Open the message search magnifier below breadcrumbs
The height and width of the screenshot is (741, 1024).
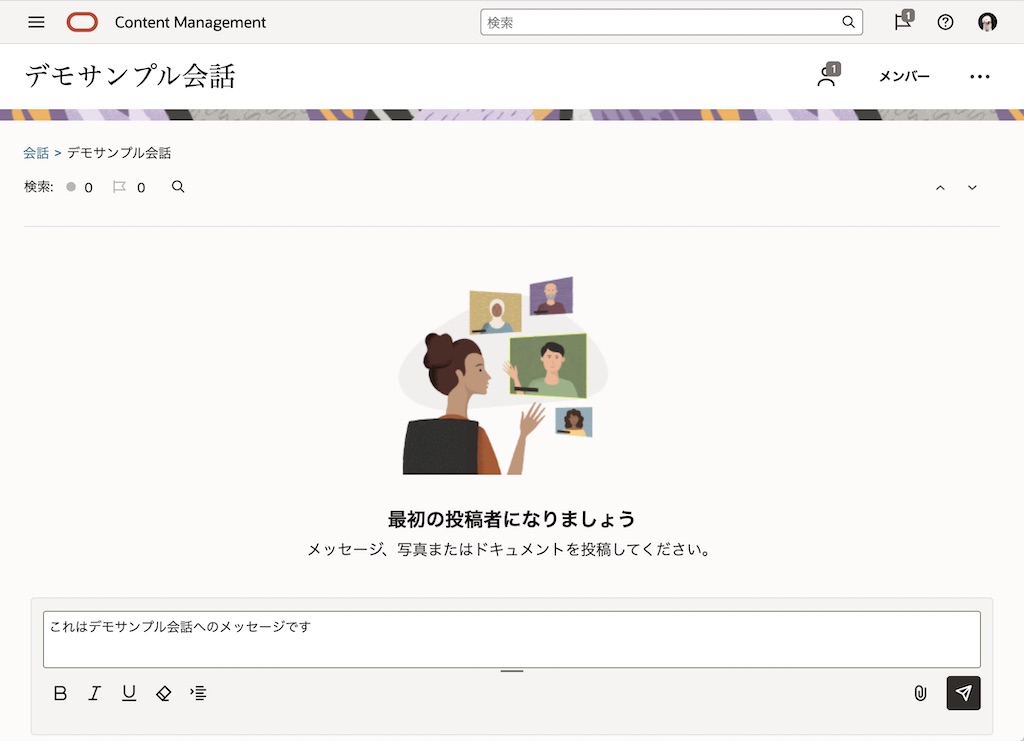pos(178,187)
